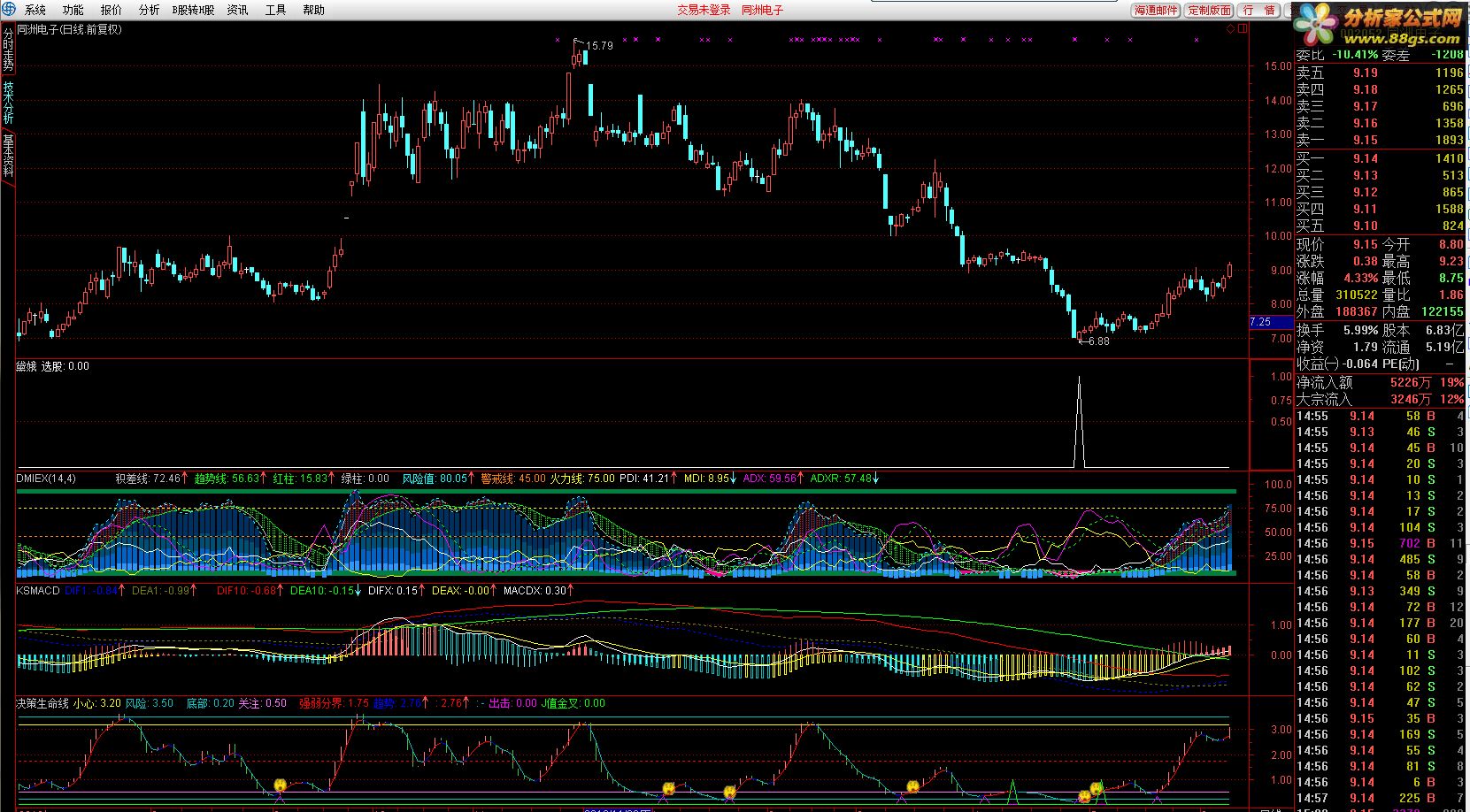Open the 资讯 menu
This screenshot has height=812, width=1470.
(237, 10)
